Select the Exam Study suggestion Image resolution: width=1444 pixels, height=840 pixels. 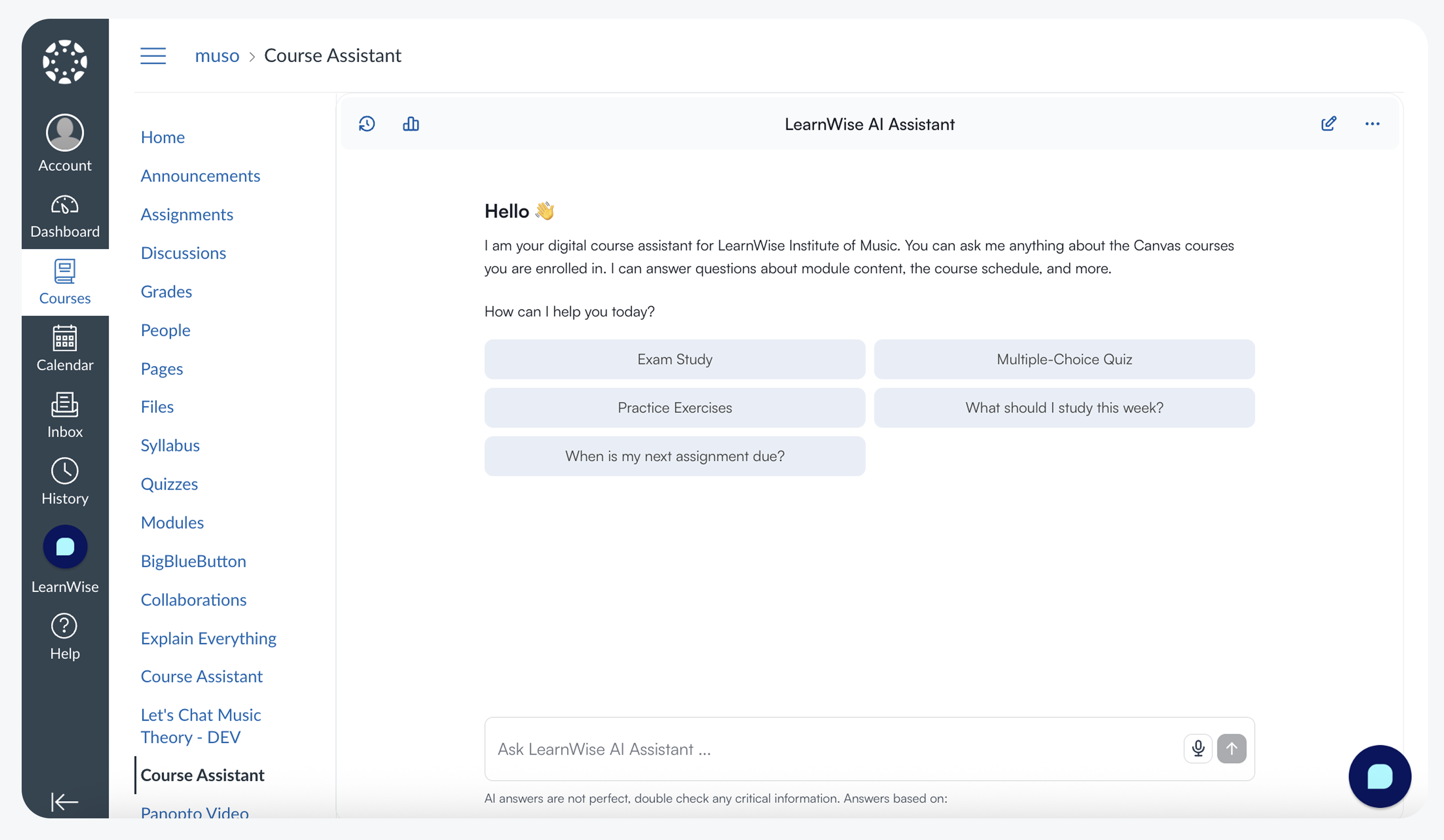point(674,359)
